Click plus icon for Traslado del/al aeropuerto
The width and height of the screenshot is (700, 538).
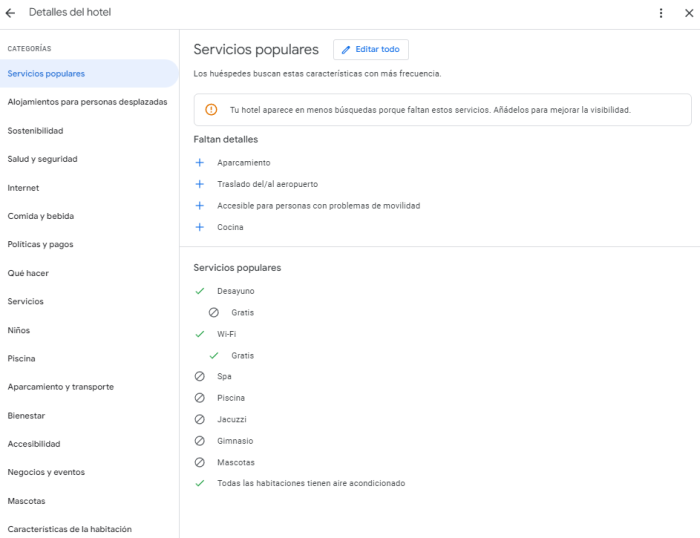[200, 184]
